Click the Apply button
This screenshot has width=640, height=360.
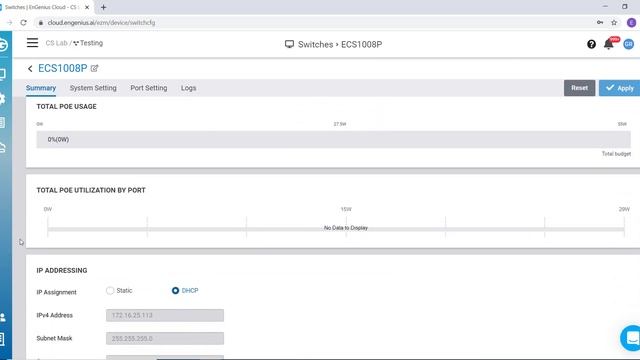point(619,88)
